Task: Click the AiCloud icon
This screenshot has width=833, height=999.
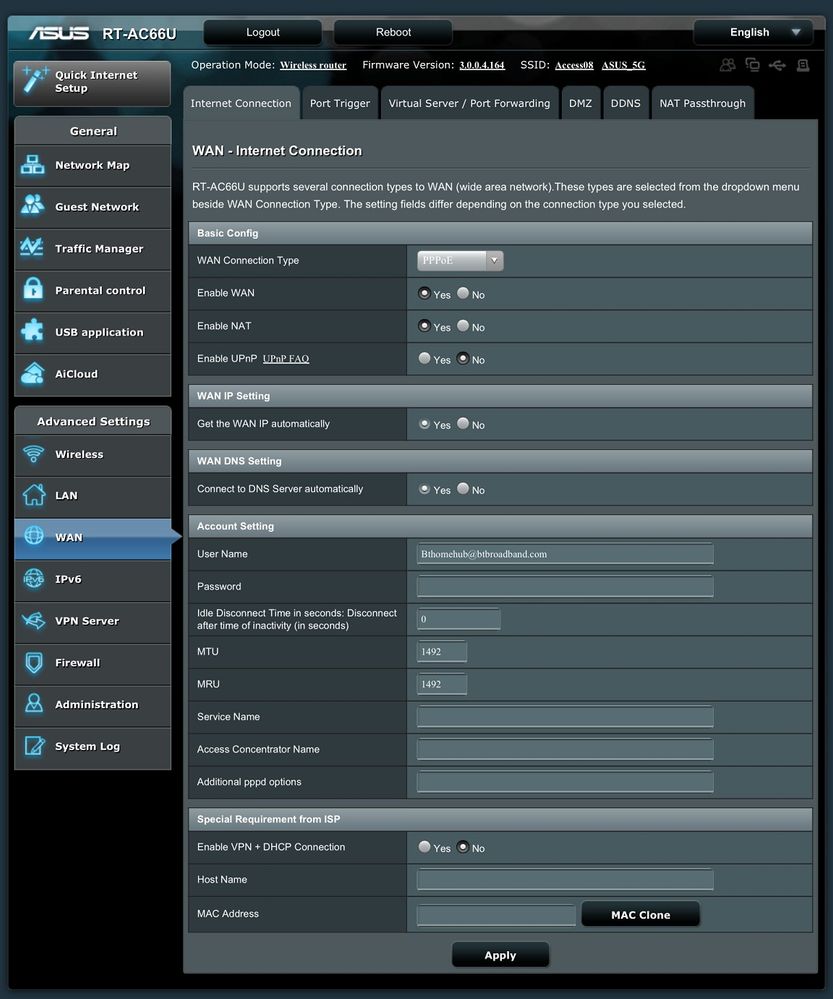Action: pos(33,373)
